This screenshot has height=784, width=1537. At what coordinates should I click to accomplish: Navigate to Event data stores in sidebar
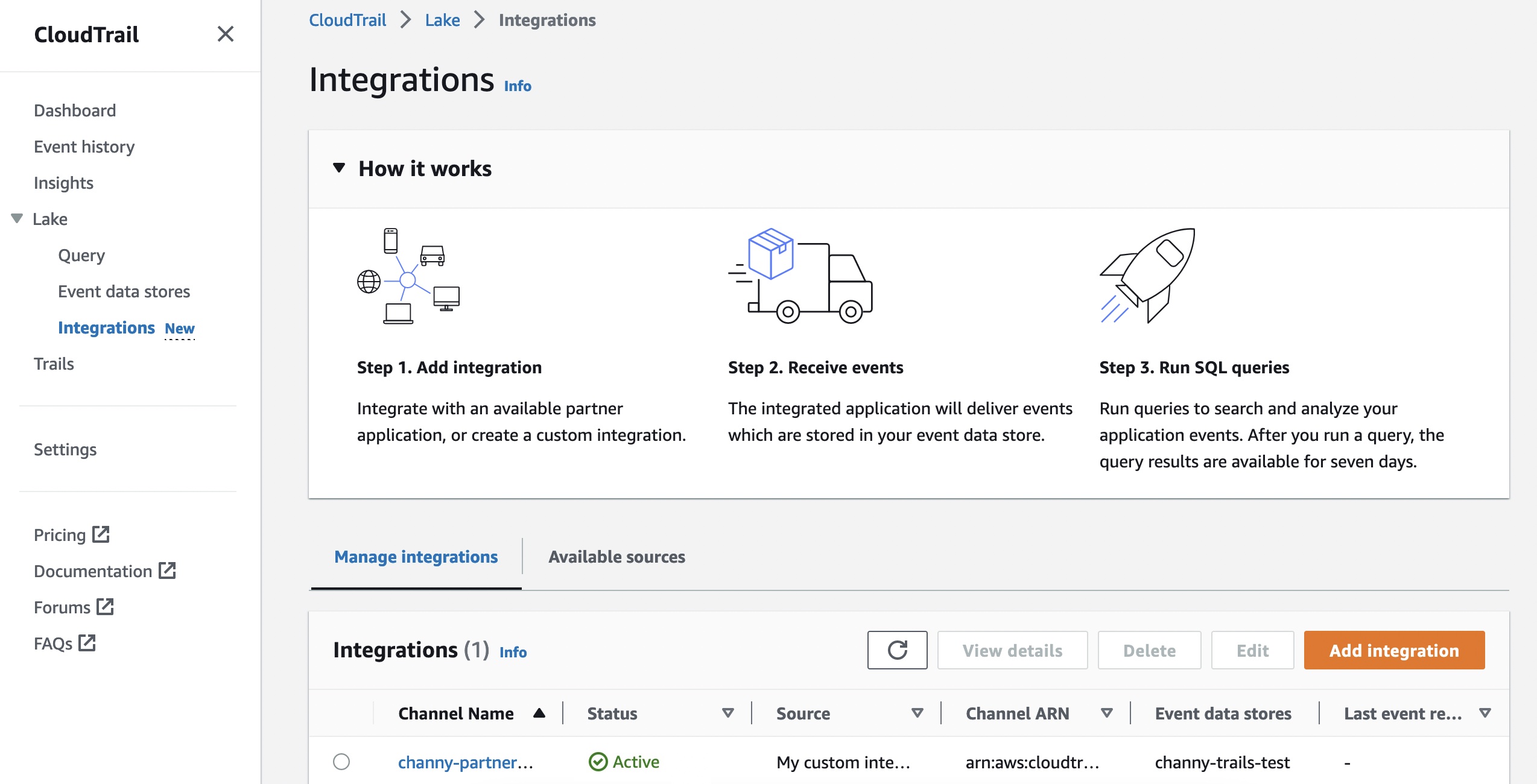click(x=124, y=291)
